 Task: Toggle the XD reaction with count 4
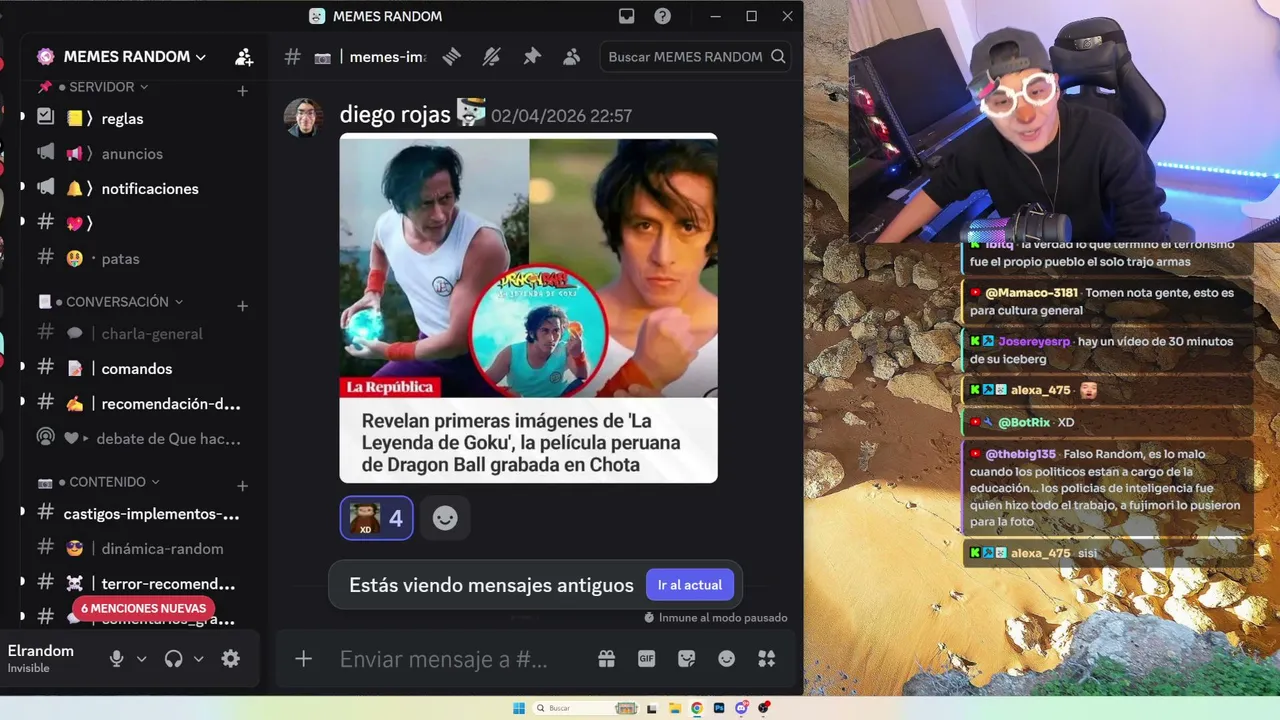376,518
